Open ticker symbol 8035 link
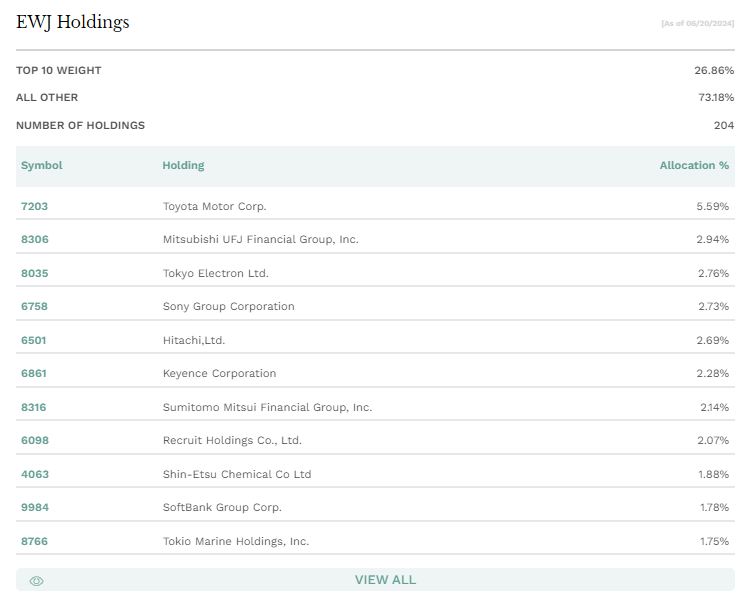Viewport: 750px width, 595px height. pos(35,273)
